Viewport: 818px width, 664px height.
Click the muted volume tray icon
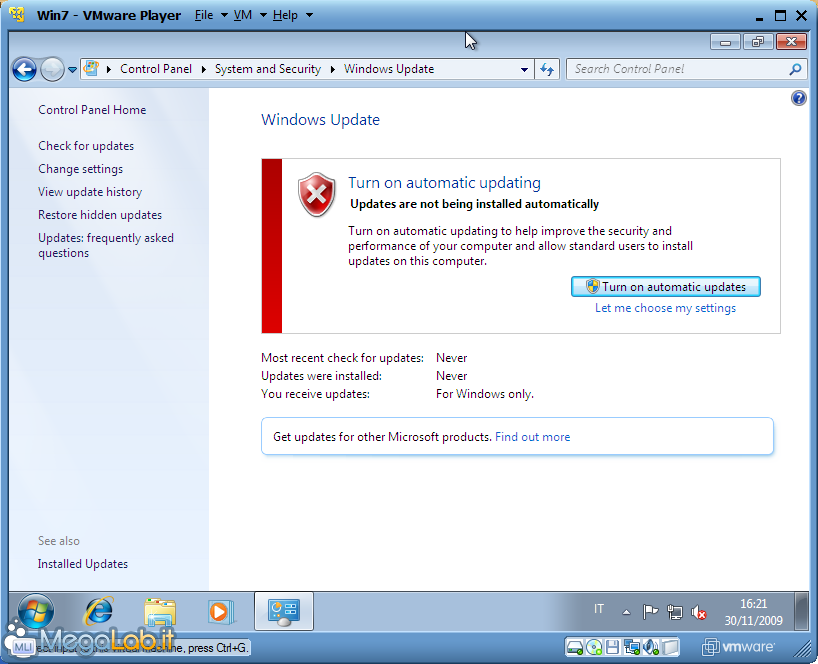(x=699, y=612)
